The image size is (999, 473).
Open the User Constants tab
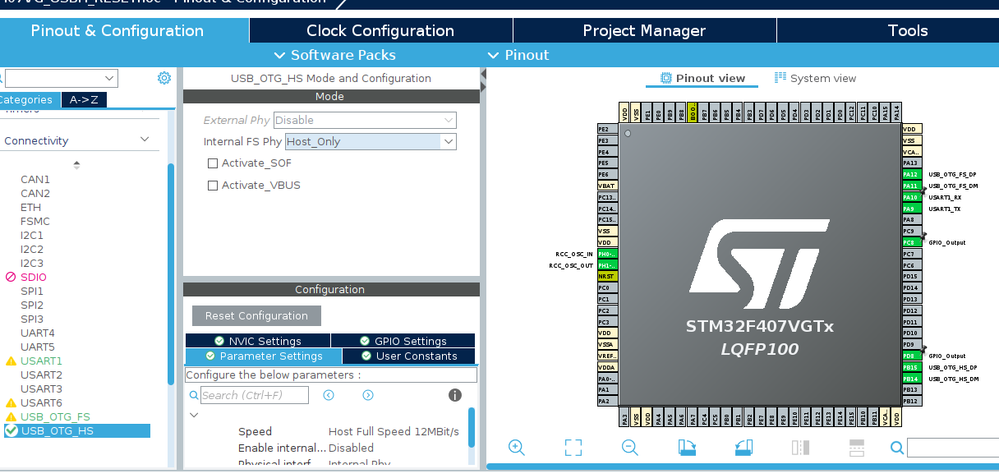409,356
